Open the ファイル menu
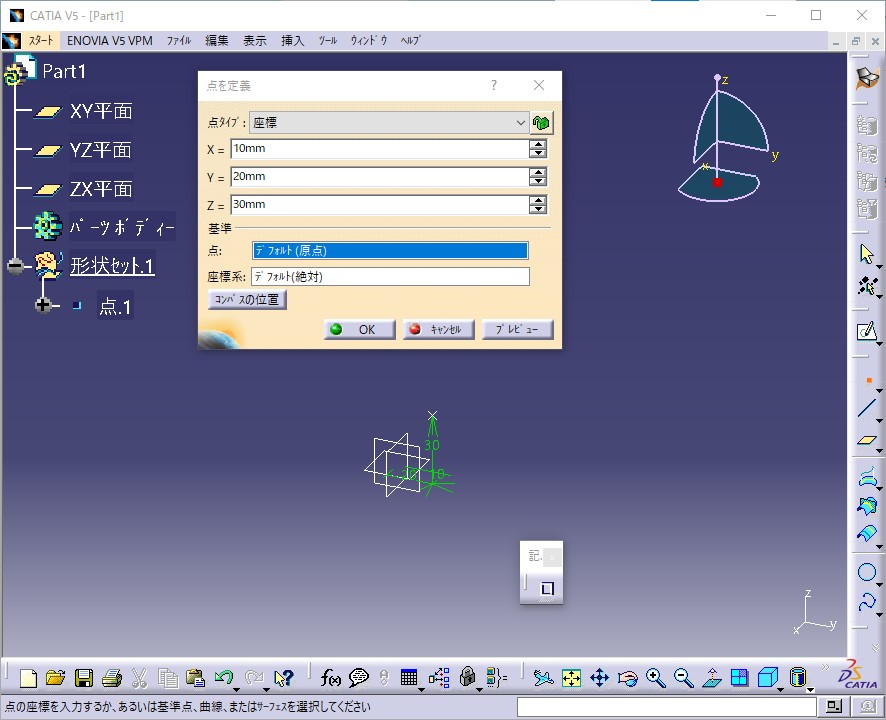Image resolution: width=886 pixels, height=720 pixels. [179, 41]
